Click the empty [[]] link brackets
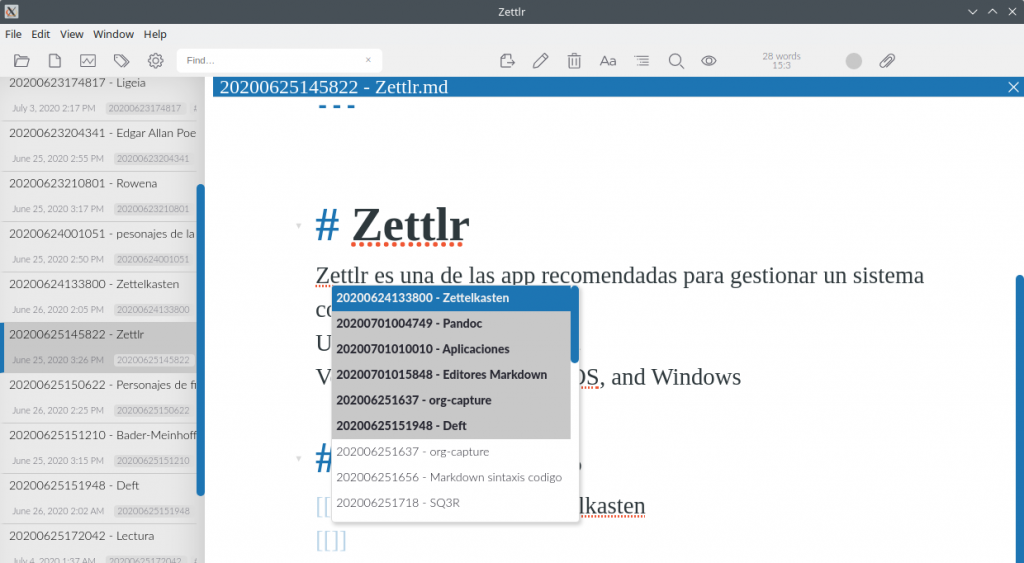This screenshot has height=563, width=1024. tap(331, 540)
